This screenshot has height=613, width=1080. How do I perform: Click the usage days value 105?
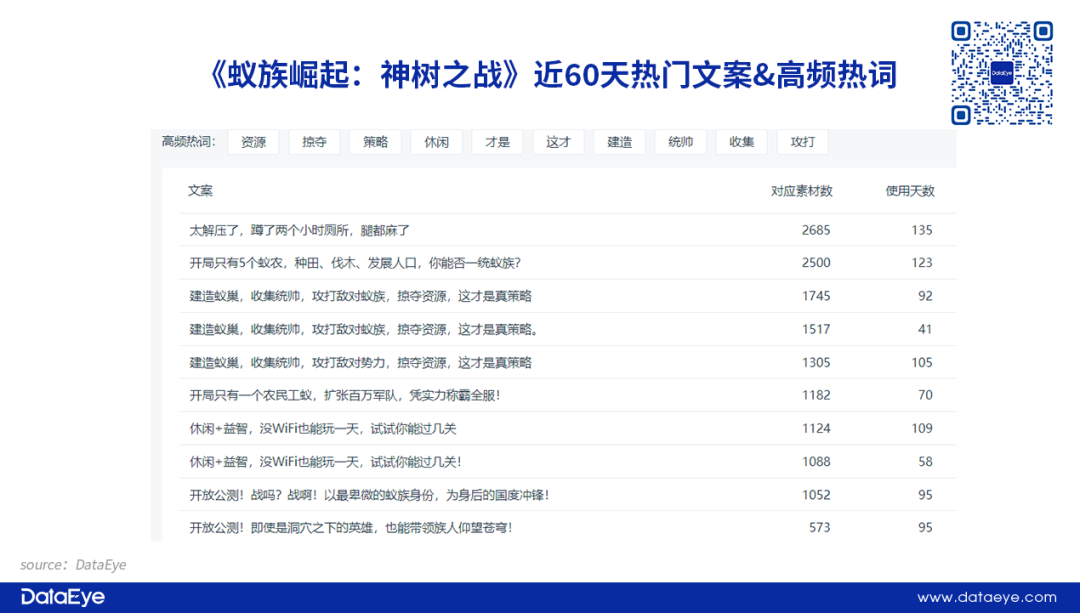pyautogui.click(x=922, y=362)
